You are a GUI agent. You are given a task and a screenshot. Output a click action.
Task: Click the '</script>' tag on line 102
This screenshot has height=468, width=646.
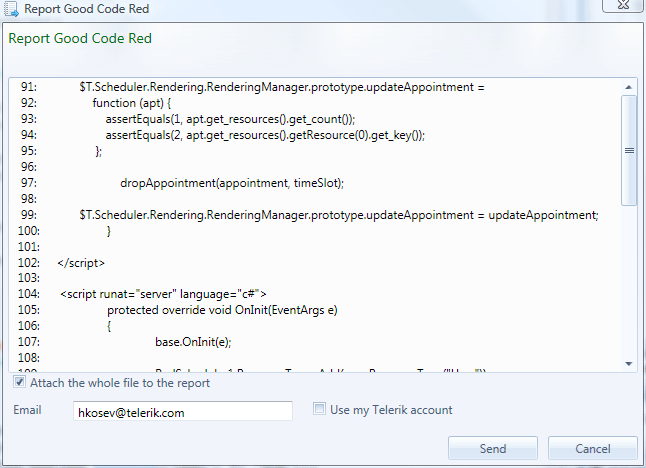click(x=81, y=263)
